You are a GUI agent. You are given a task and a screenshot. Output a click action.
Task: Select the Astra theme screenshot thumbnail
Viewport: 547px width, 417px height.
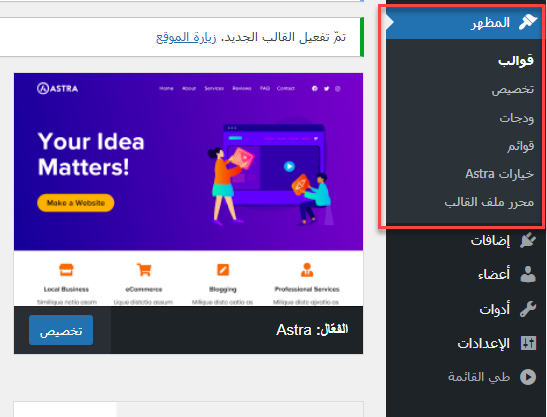tap(188, 189)
